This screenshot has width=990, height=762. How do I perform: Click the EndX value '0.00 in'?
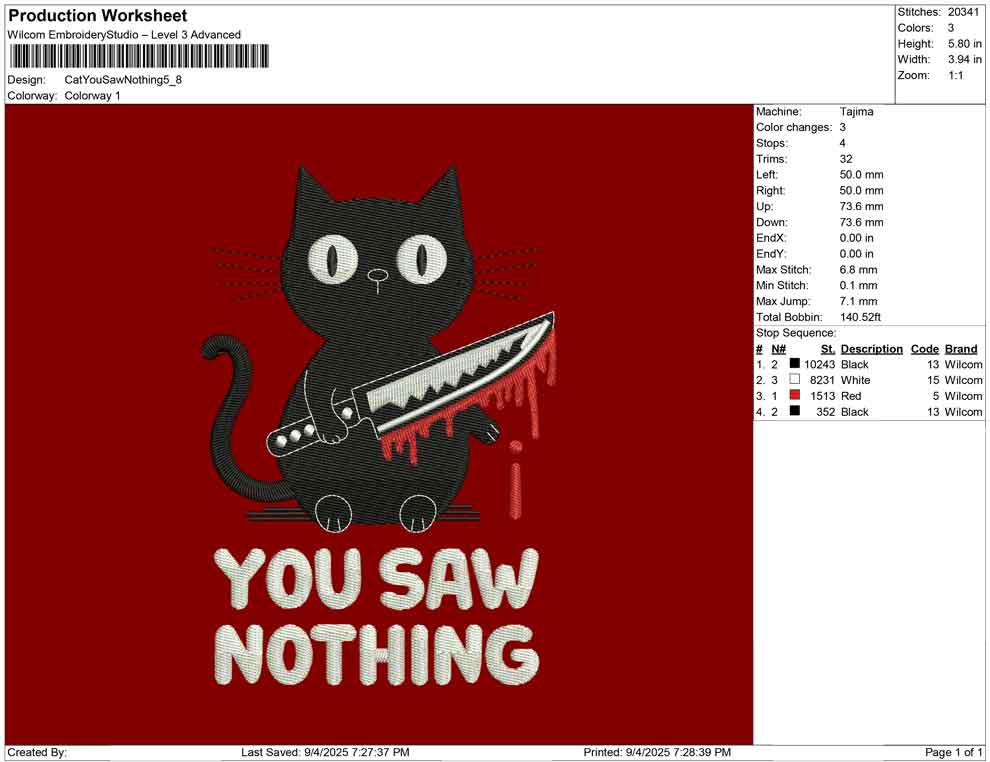point(857,238)
